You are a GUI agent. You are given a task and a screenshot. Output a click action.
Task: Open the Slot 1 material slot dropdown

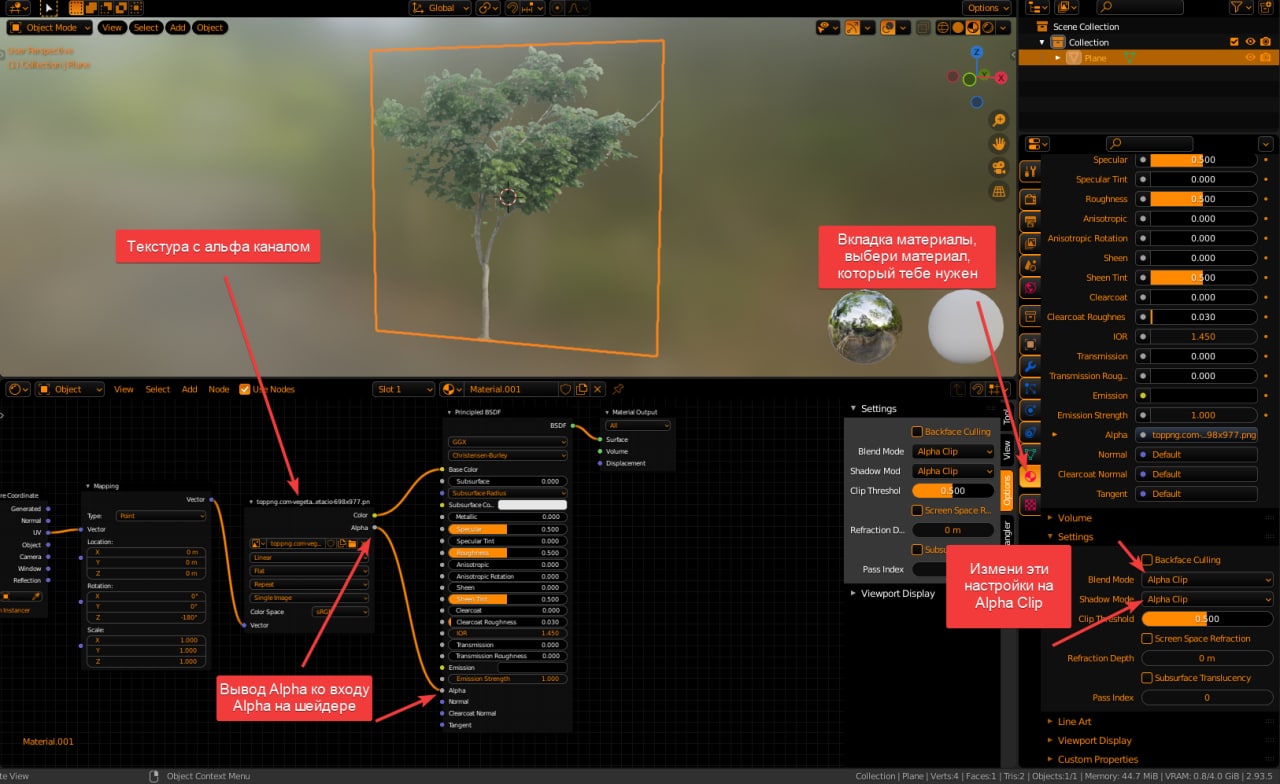pos(404,389)
